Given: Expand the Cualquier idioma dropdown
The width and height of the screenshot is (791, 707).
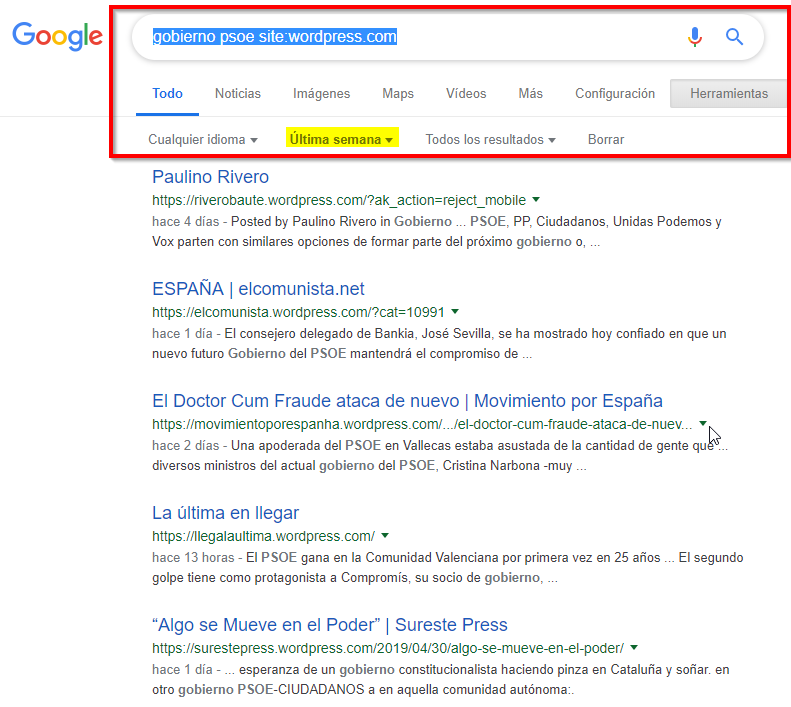Looking at the screenshot, I should (x=203, y=139).
